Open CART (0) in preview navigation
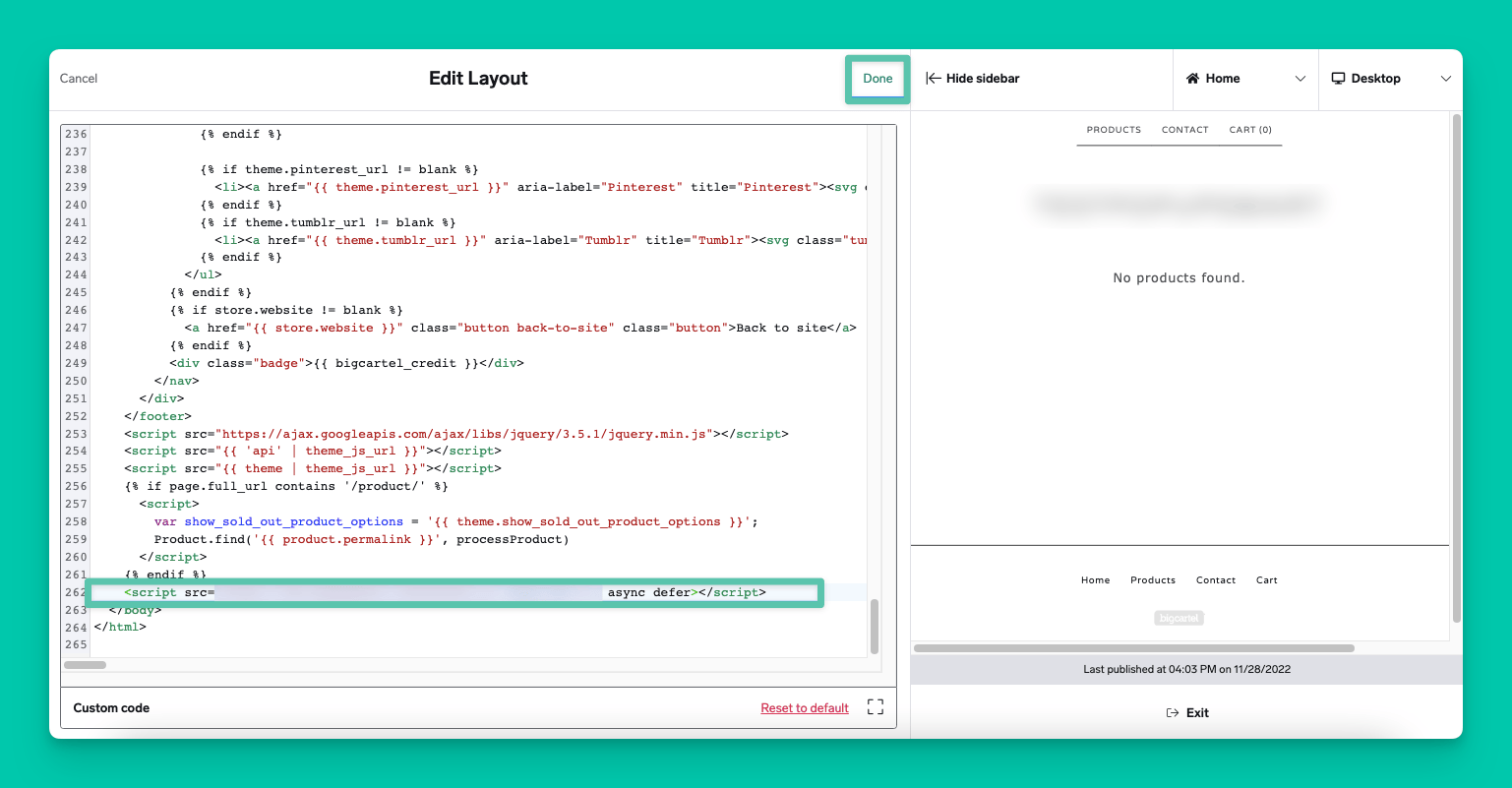1512x788 pixels. click(1250, 130)
